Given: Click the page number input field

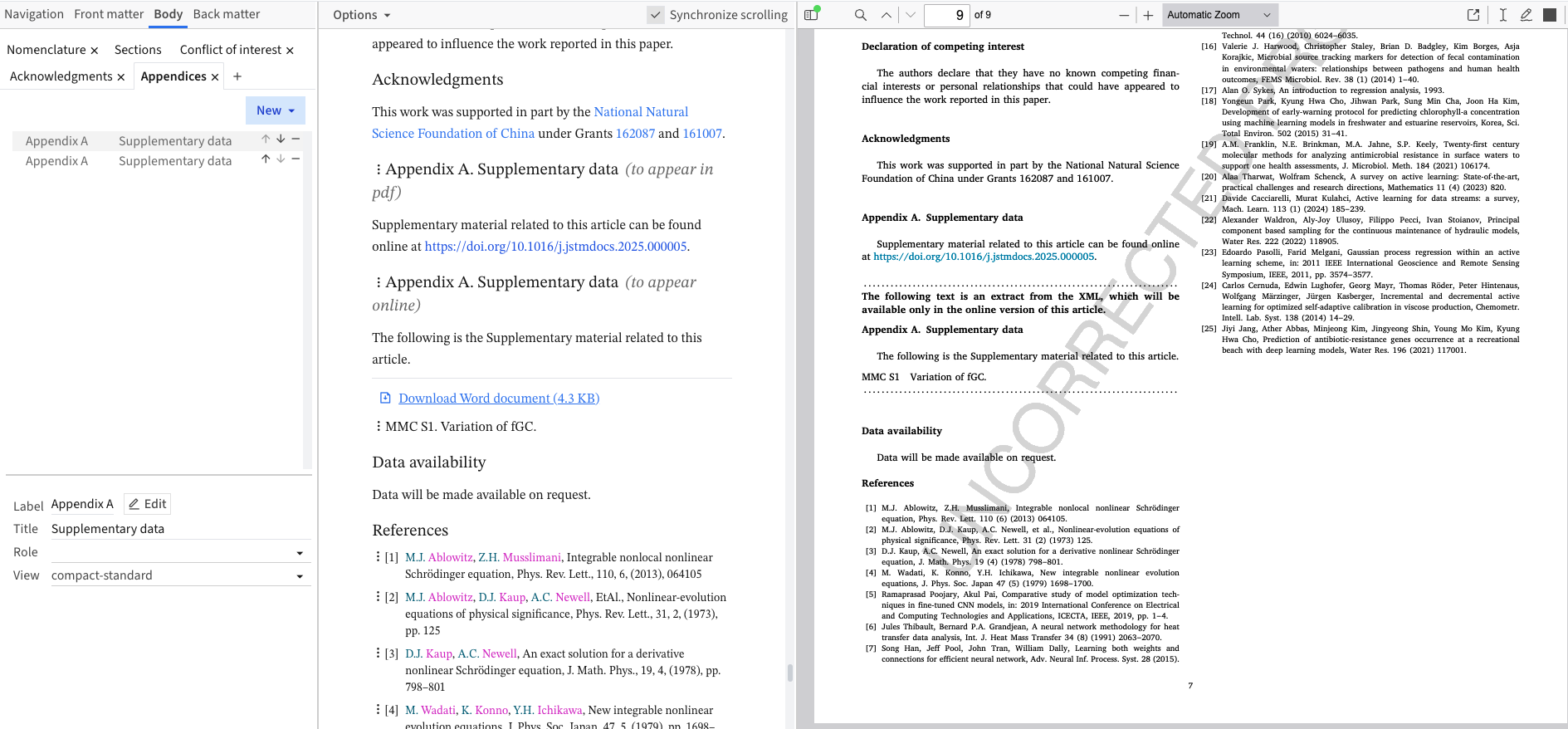Looking at the screenshot, I should tap(945, 15).
